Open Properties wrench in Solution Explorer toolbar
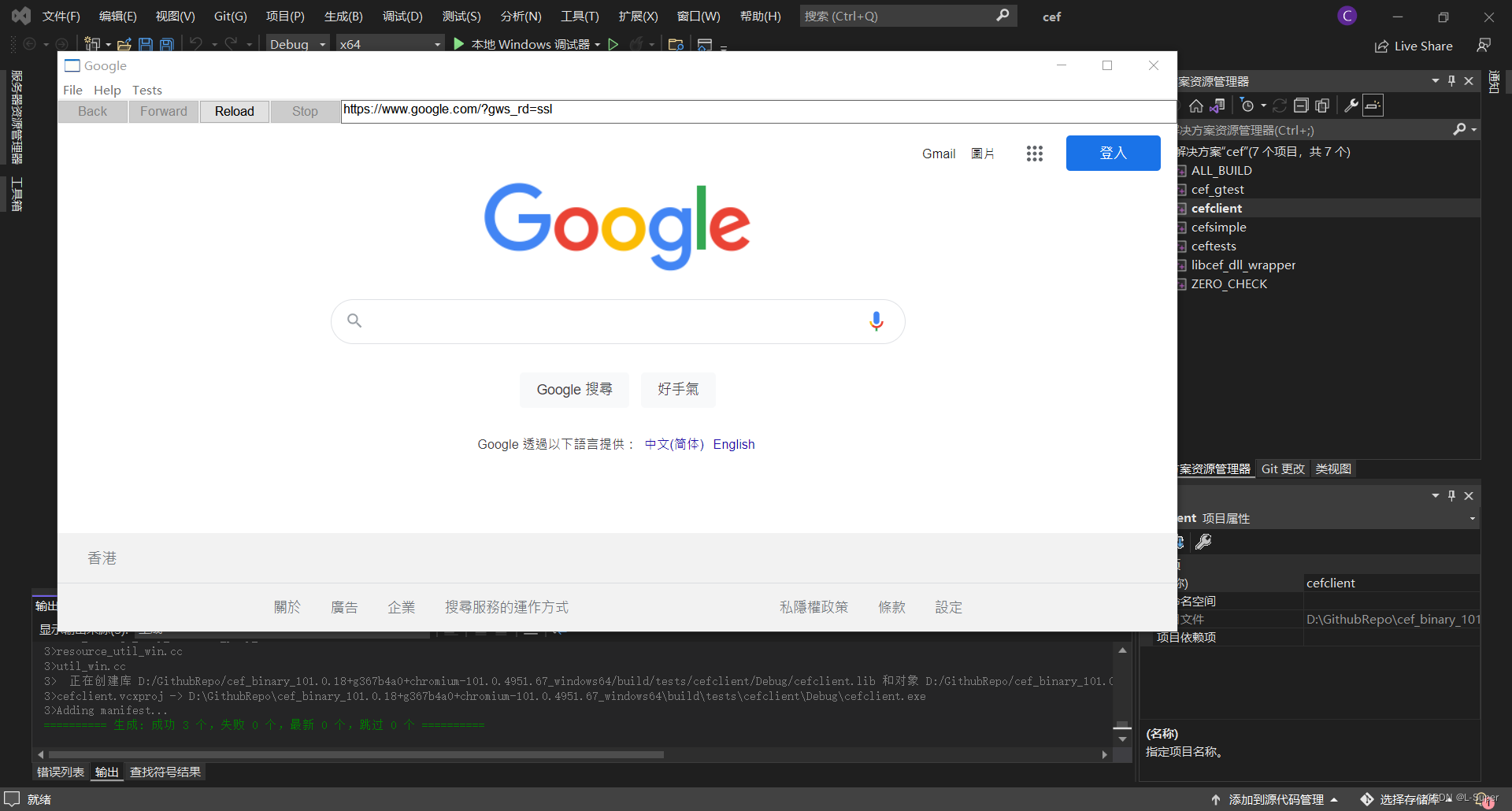This screenshot has width=1512, height=811. 1351,106
